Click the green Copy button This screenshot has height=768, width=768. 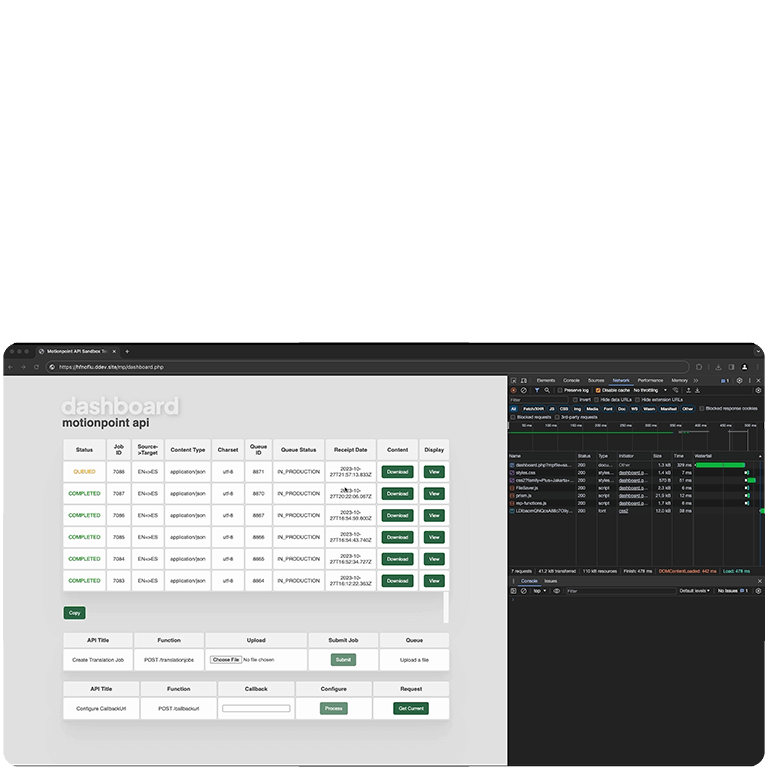click(x=74, y=613)
